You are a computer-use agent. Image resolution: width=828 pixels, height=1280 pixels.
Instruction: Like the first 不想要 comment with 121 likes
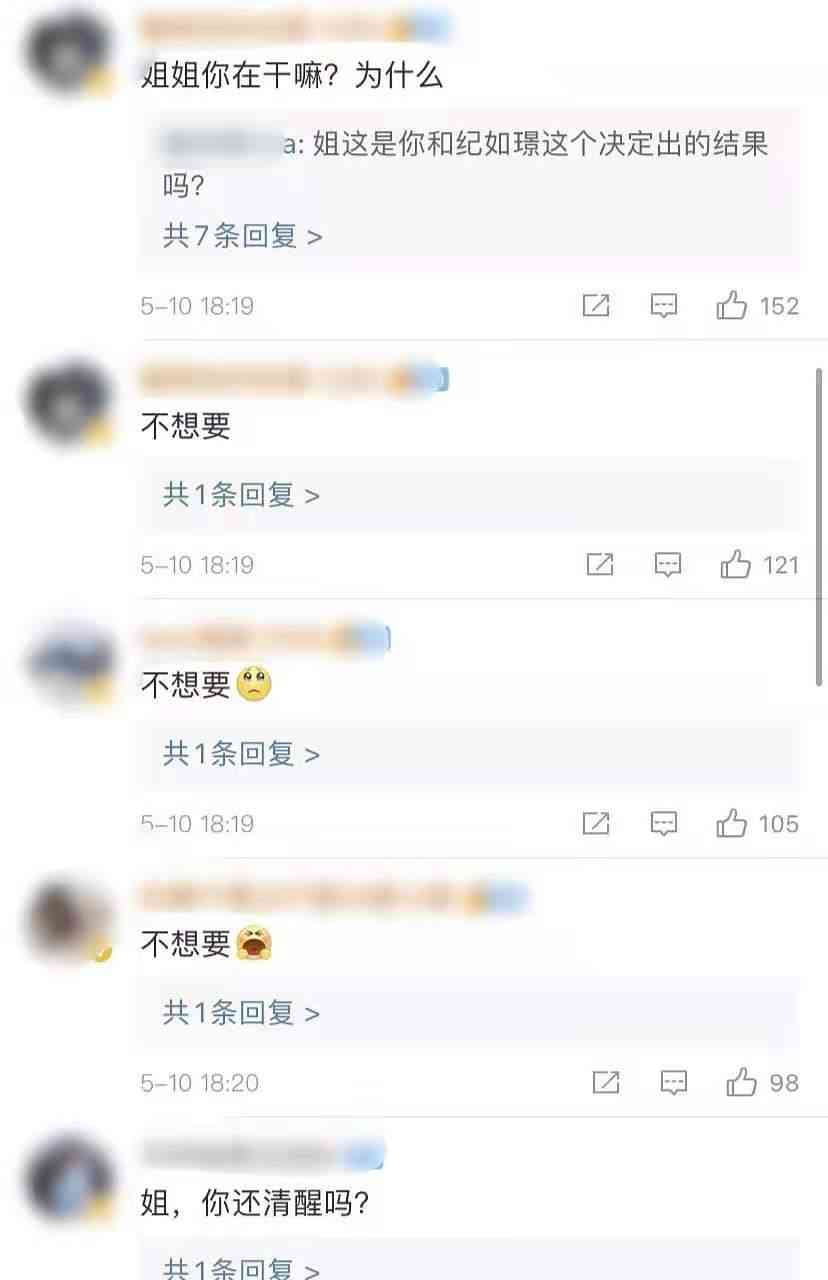pyautogui.click(x=735, y=565)
